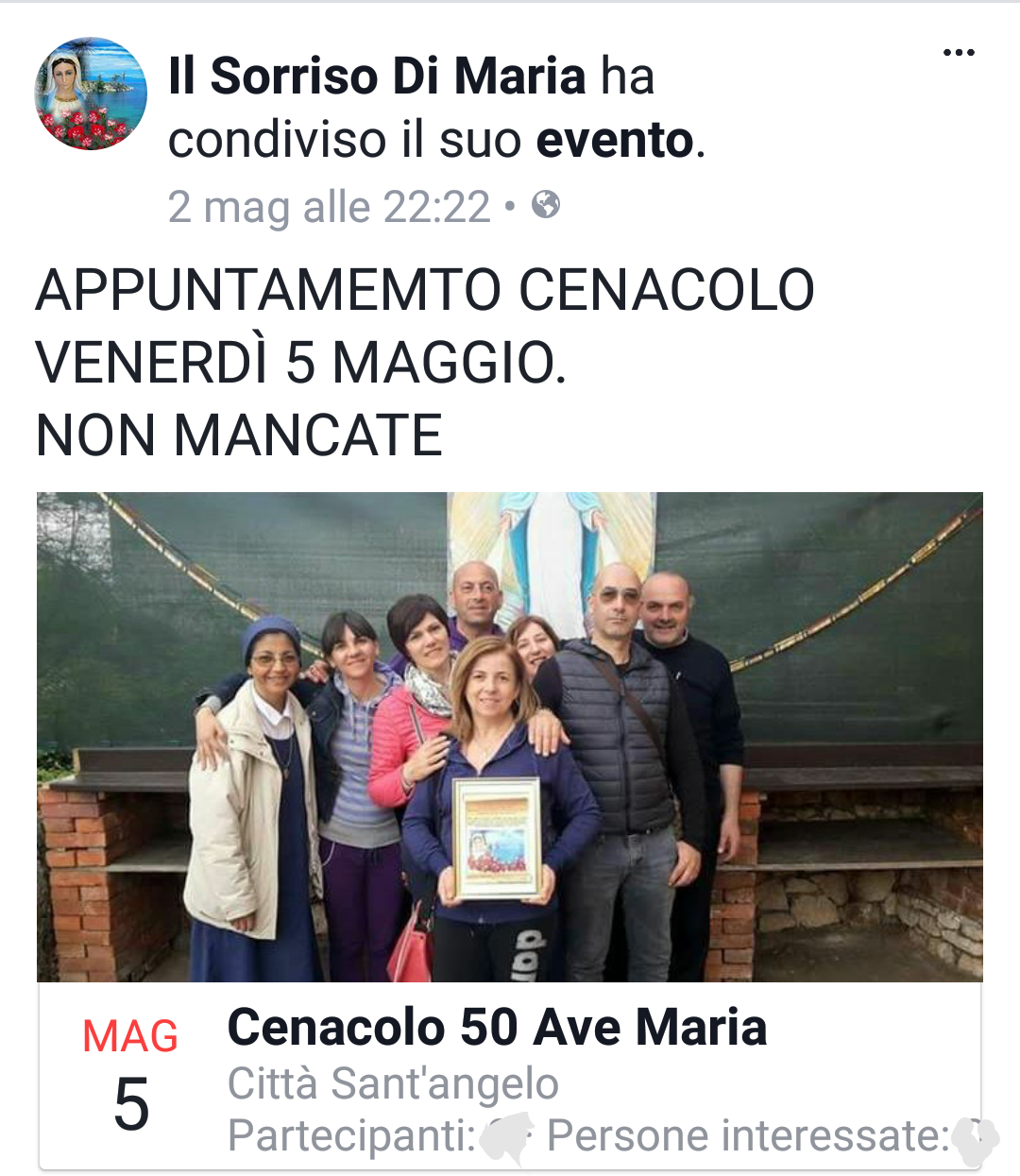This screenshot has height=1176, width=1020.
Task: Click the Virgin Mary banner in the photo
Action: 551,557
